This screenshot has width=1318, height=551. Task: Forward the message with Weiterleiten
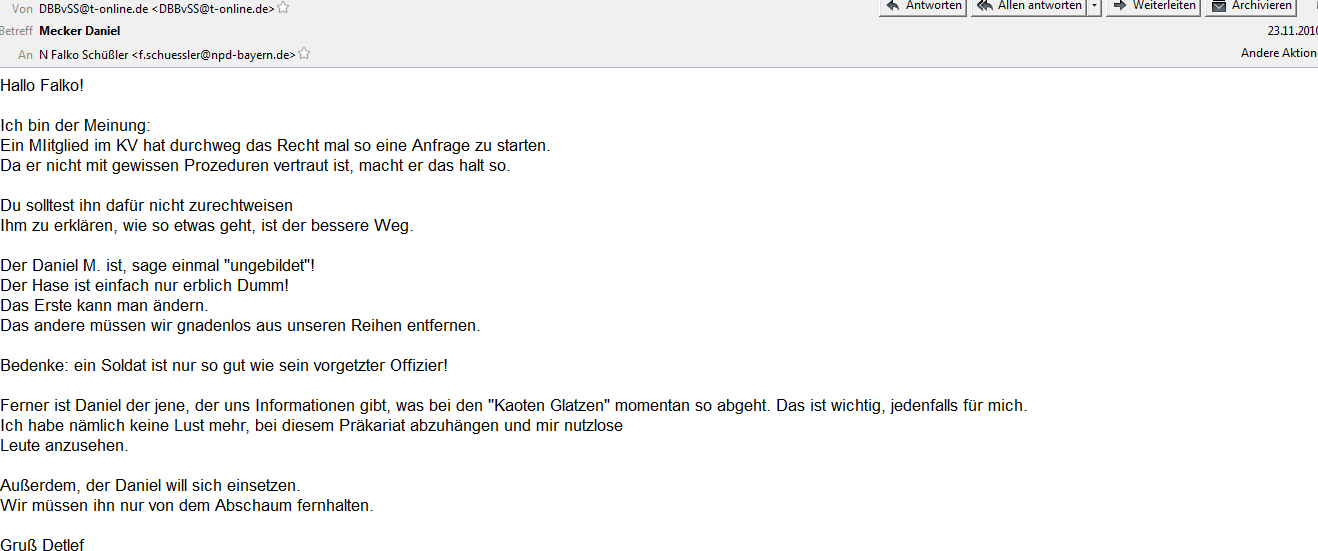(1153, 6)
